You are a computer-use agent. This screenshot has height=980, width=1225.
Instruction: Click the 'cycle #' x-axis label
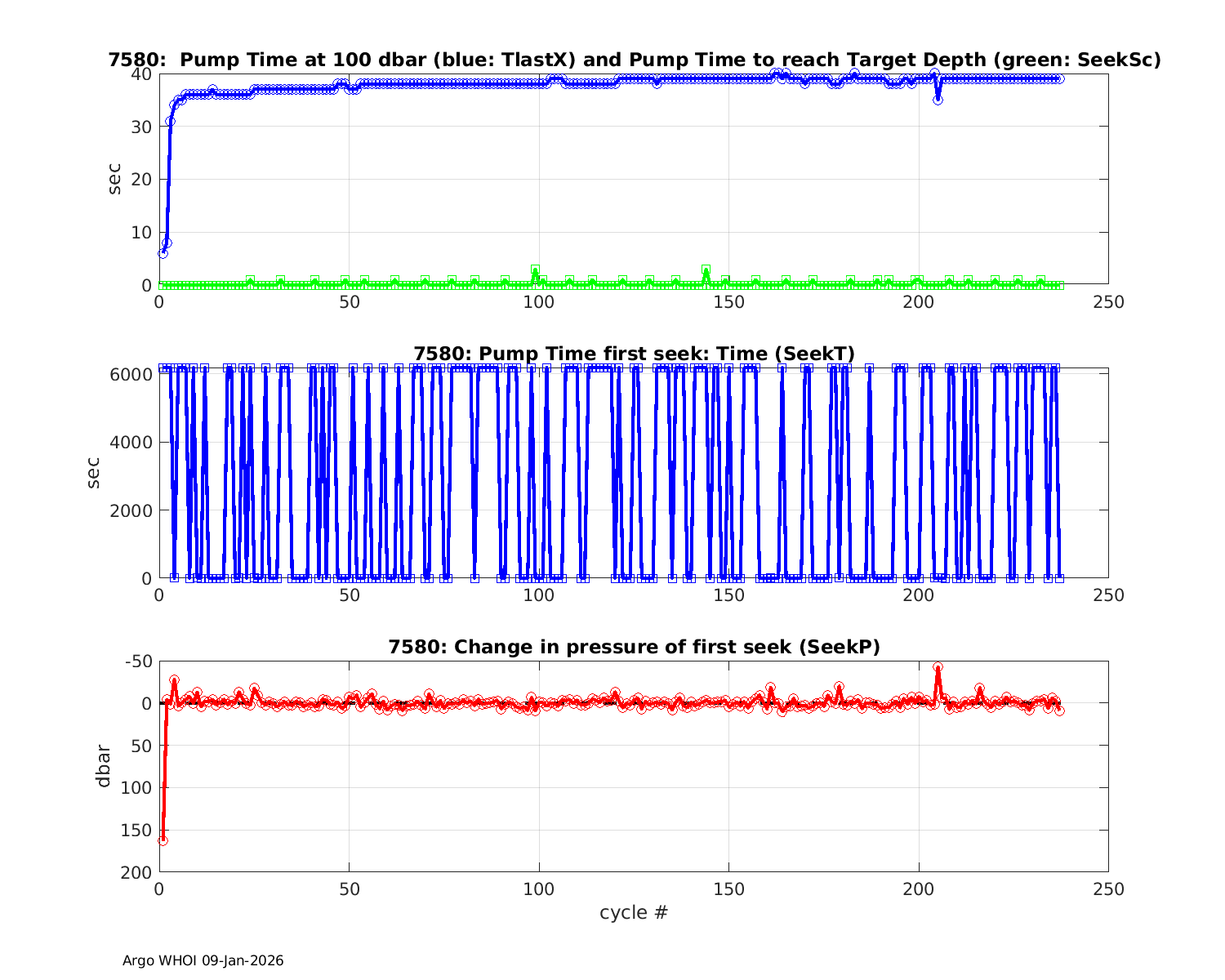tap(634, 912)
